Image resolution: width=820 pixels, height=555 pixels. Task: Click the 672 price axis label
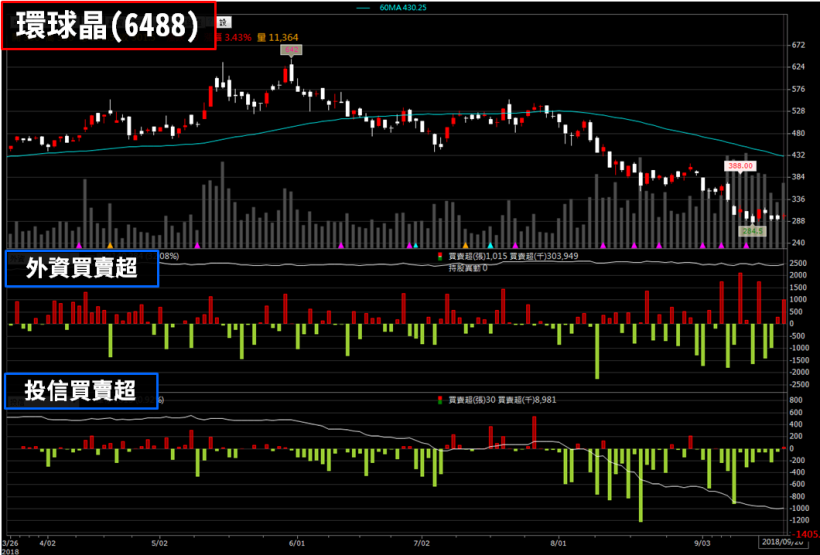tap(798, 45)
